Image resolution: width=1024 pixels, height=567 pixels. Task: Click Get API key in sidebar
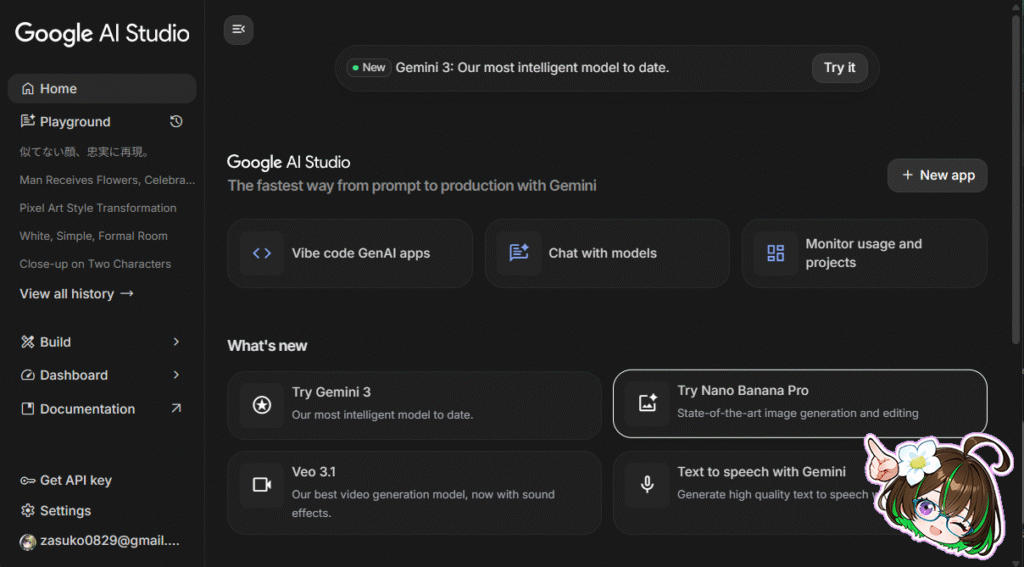click(x=75, y=480)
